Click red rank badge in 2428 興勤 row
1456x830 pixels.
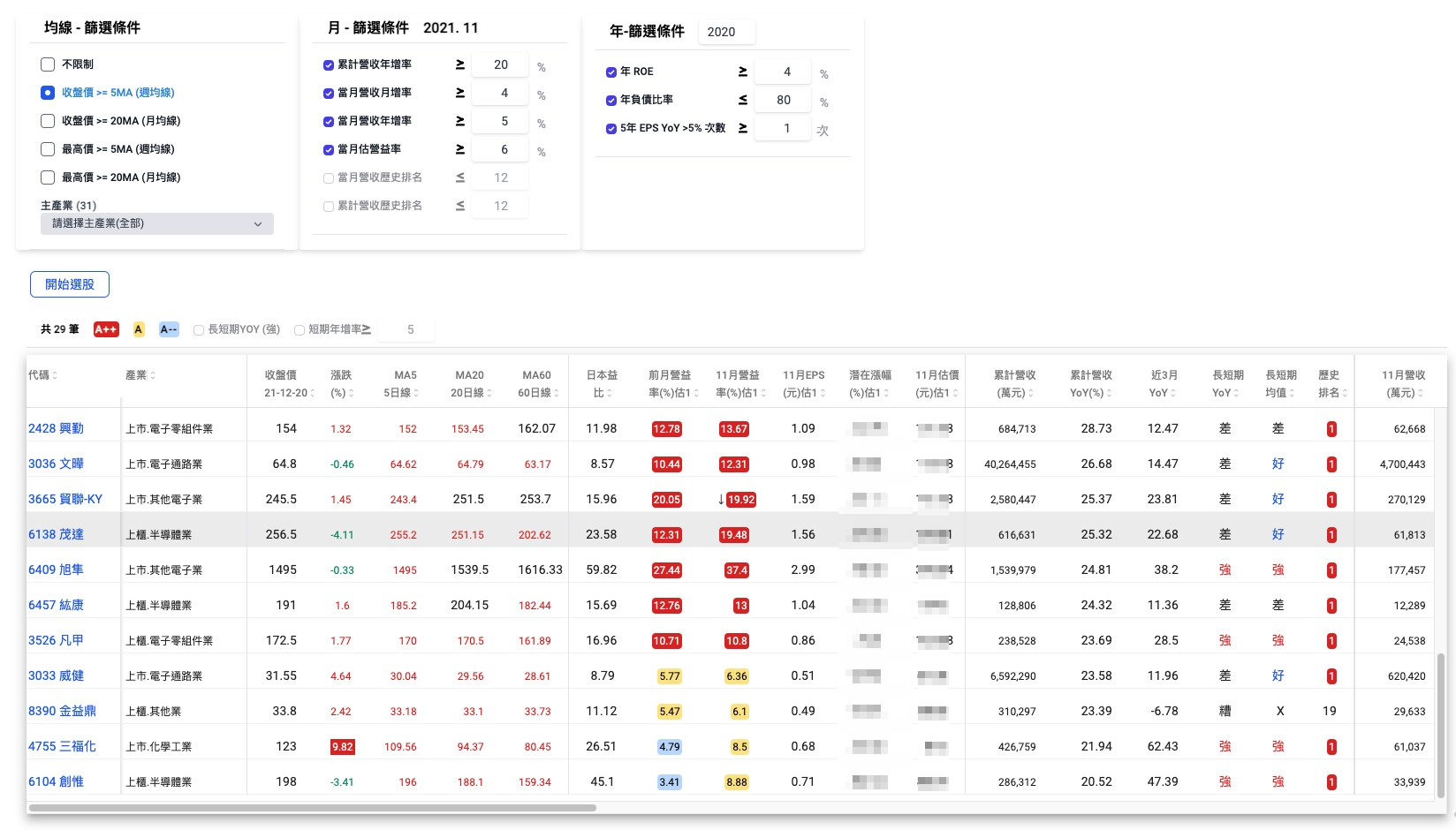1331,429
